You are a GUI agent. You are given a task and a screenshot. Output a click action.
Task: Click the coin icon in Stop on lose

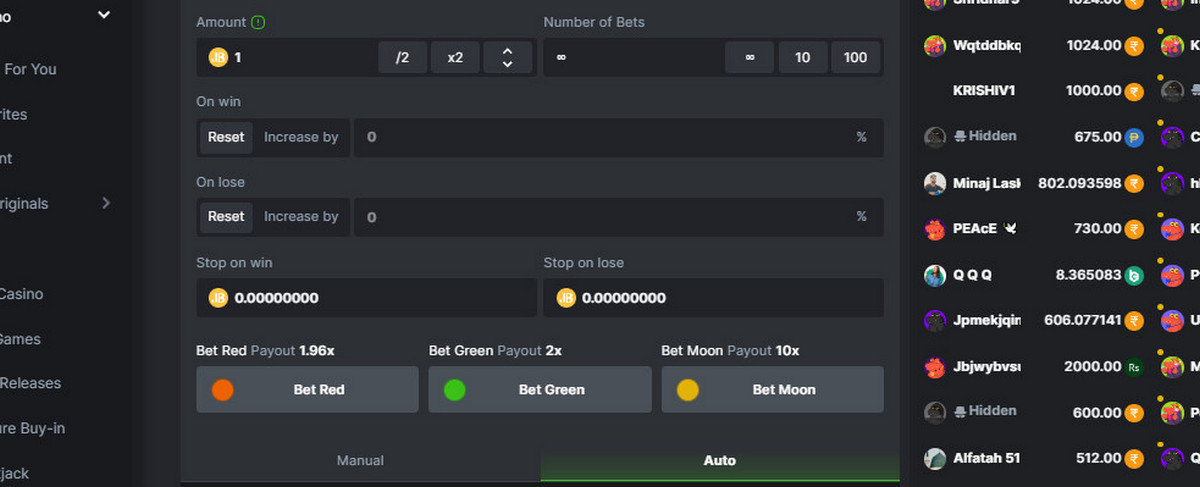click(565, 298)
